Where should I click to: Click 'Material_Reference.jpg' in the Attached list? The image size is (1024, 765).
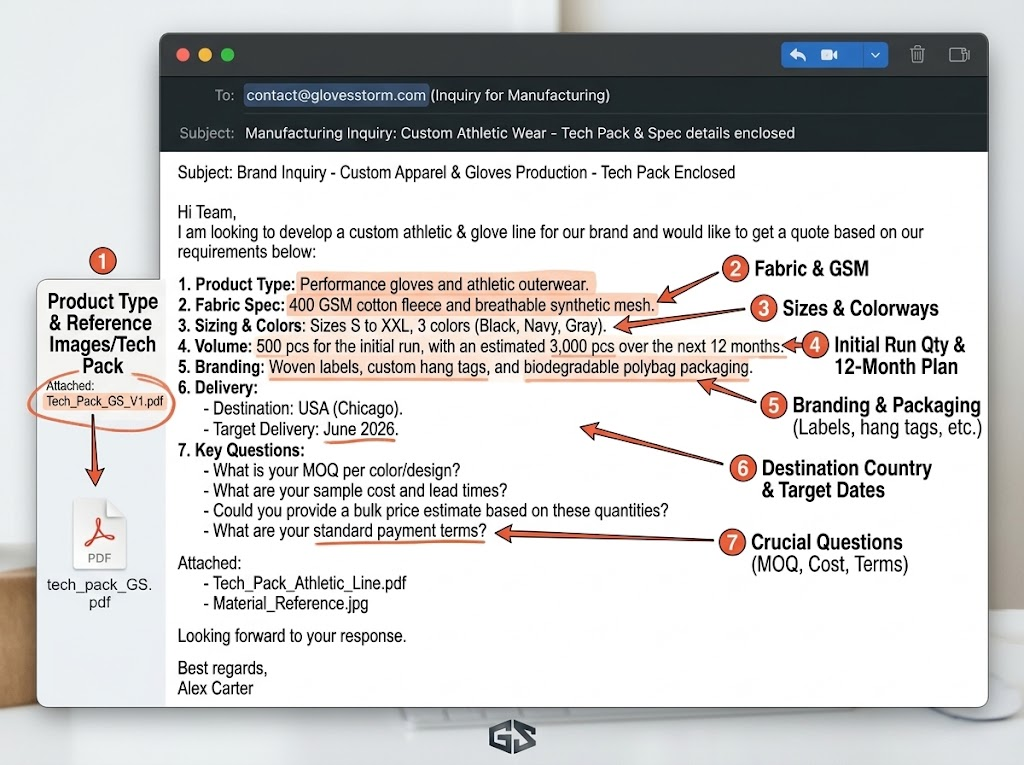click(291, 603)
